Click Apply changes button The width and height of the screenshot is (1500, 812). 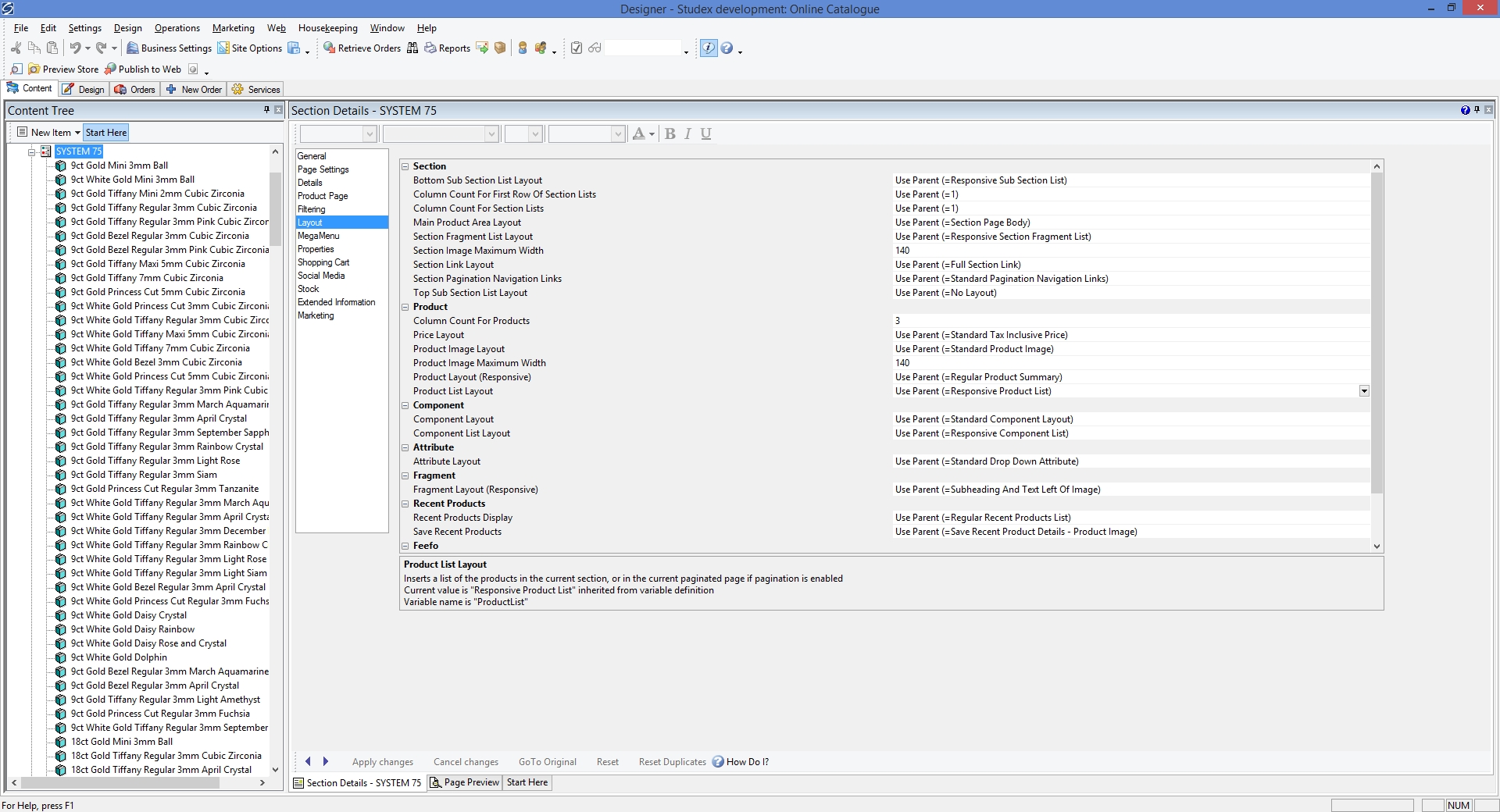382,762
